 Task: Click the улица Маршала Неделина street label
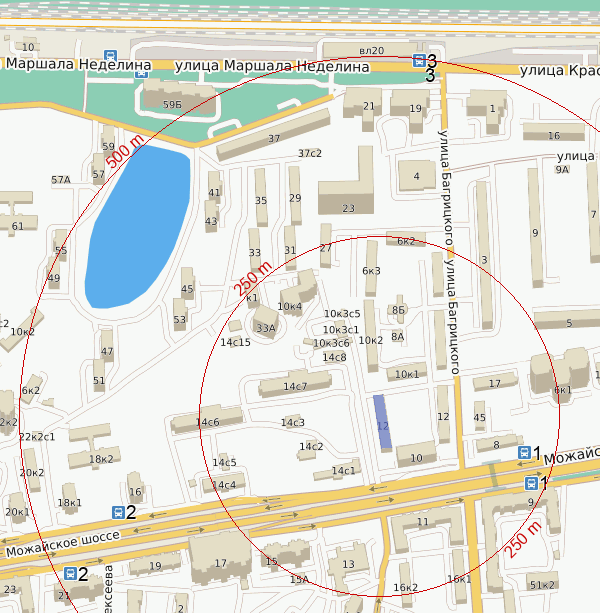[x=271, y=66]
